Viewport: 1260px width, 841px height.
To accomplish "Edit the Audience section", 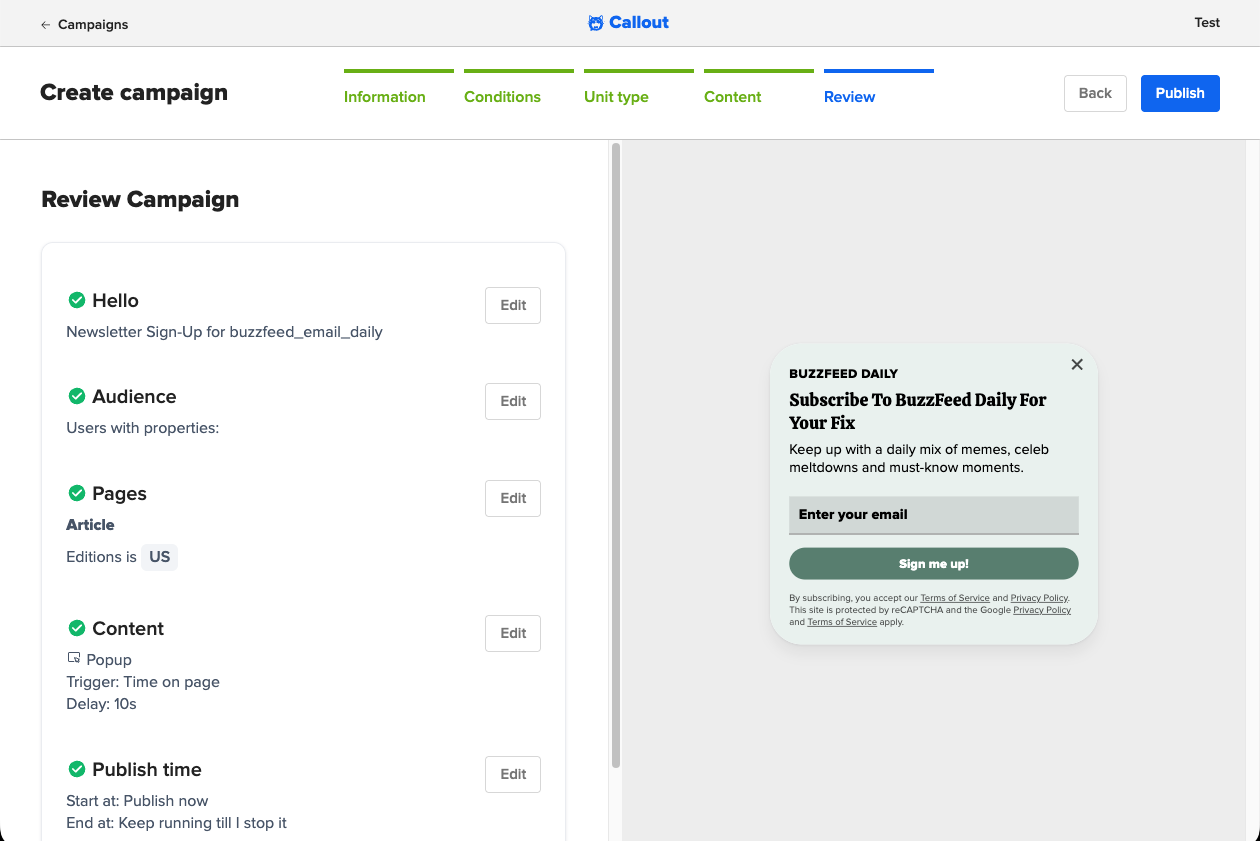I will [x=513, y=401].
